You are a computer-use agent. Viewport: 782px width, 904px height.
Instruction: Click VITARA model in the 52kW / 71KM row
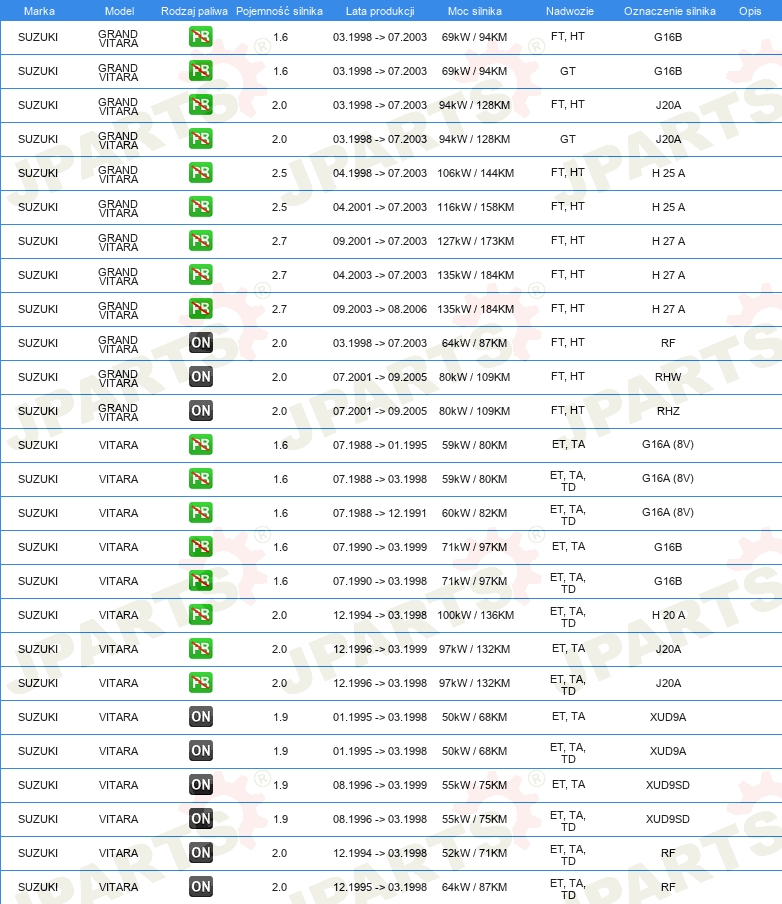click(x=118, y=853)
